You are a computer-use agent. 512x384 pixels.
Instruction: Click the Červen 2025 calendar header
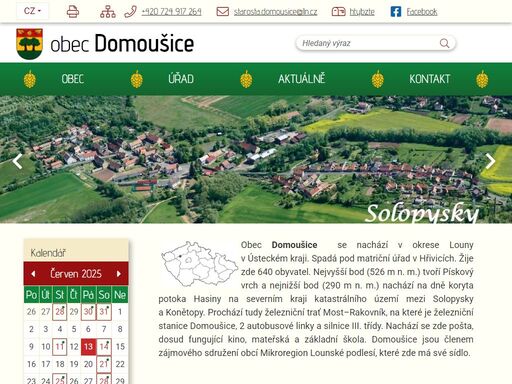pyautogui.click(x=76, y=274)
